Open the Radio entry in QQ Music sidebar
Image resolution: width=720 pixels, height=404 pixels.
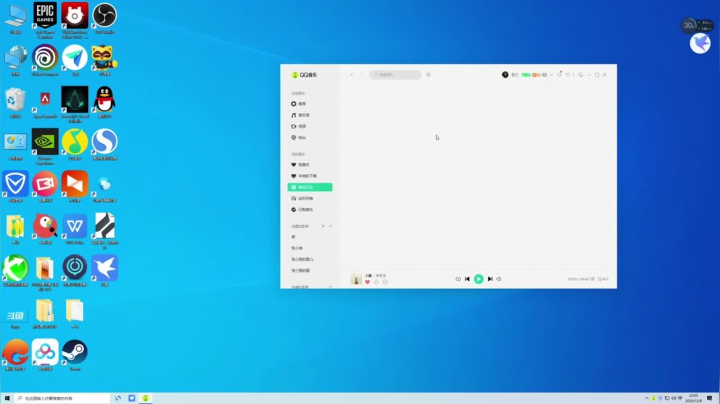[x=299, y=138]
